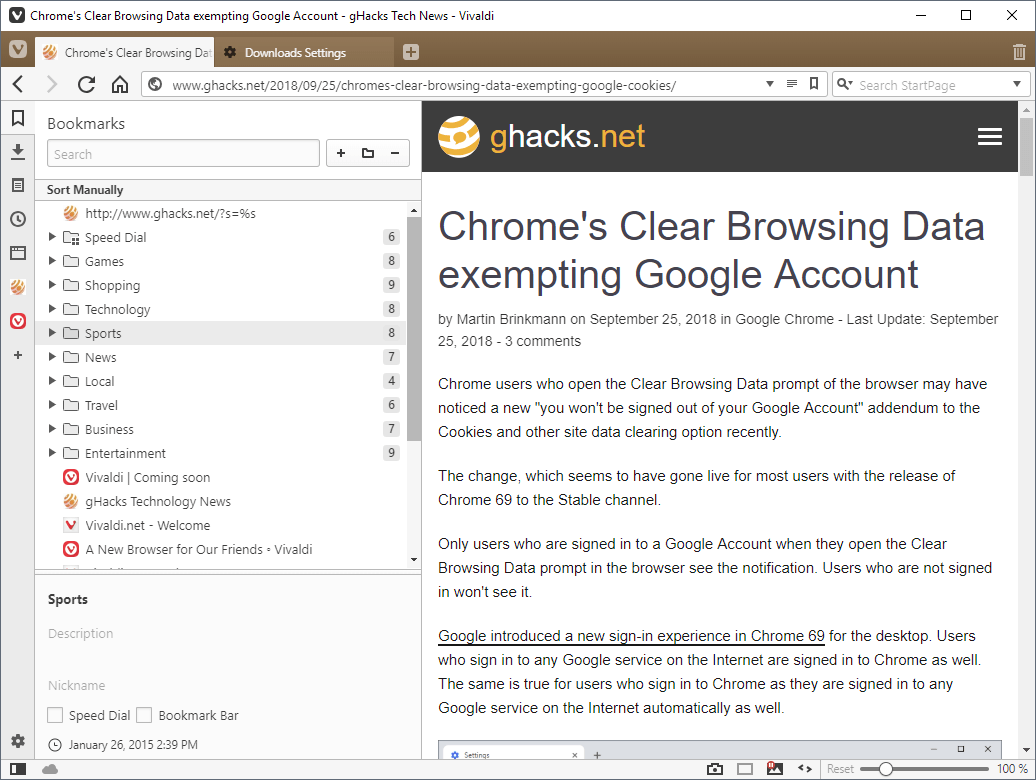Capture the page with camera icon
Screen dimensions: 1036x780
pyautogui.click(x=715, y=769)
